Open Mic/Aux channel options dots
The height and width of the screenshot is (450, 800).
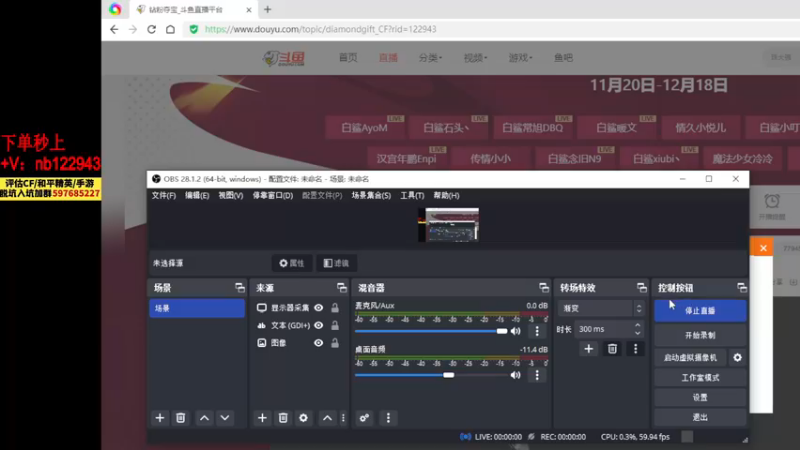(537, 331)
